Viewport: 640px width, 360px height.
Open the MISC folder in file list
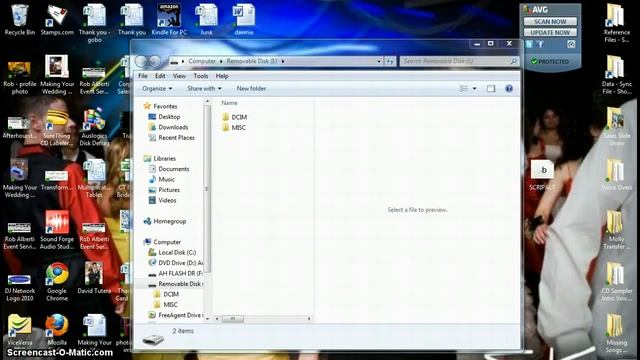(234, 128)
